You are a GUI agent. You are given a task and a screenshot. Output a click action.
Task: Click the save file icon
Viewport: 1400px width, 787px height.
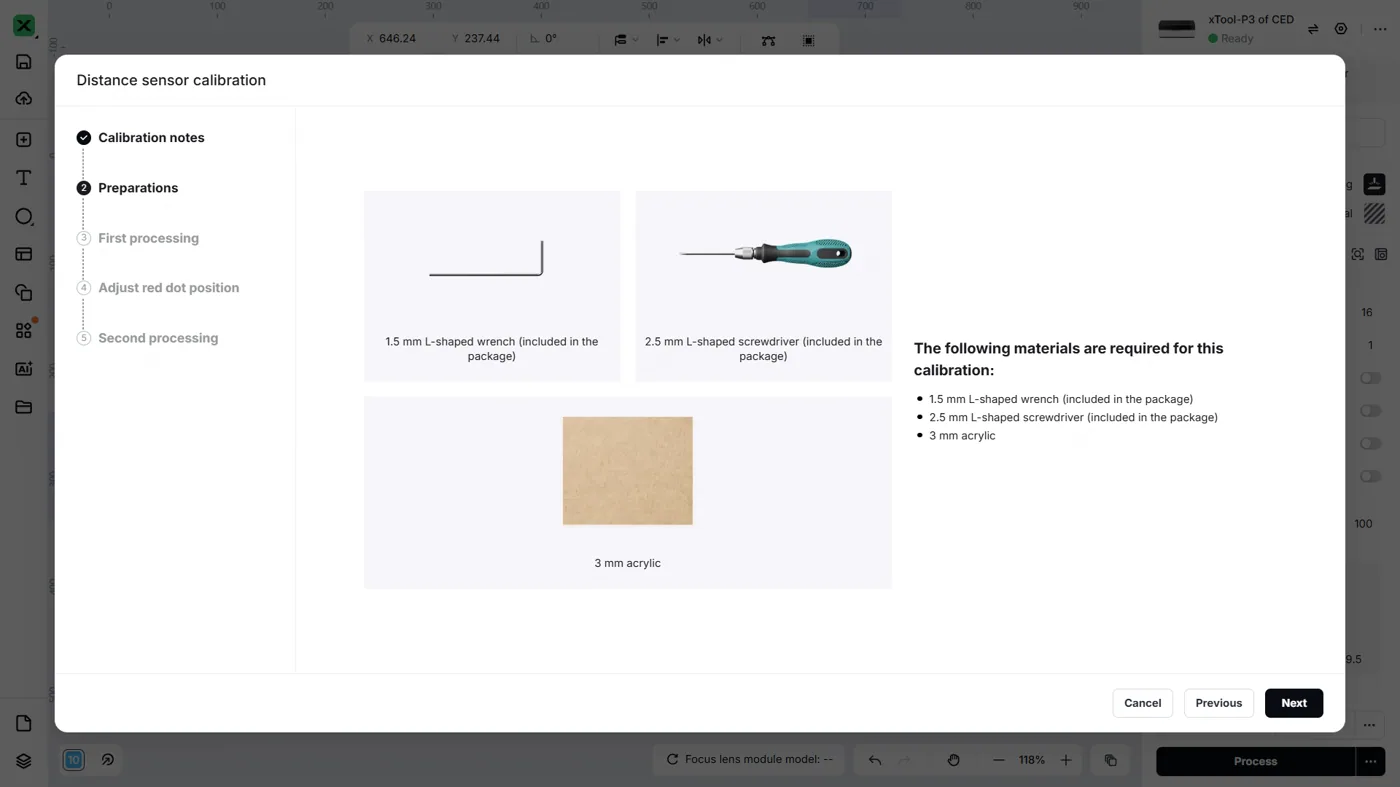click(x=24, y=62)
